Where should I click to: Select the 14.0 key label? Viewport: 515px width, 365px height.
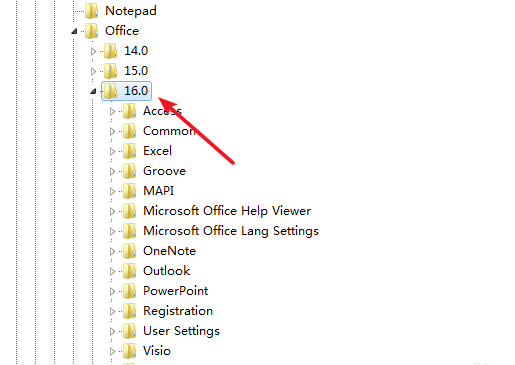pos(136,51)
